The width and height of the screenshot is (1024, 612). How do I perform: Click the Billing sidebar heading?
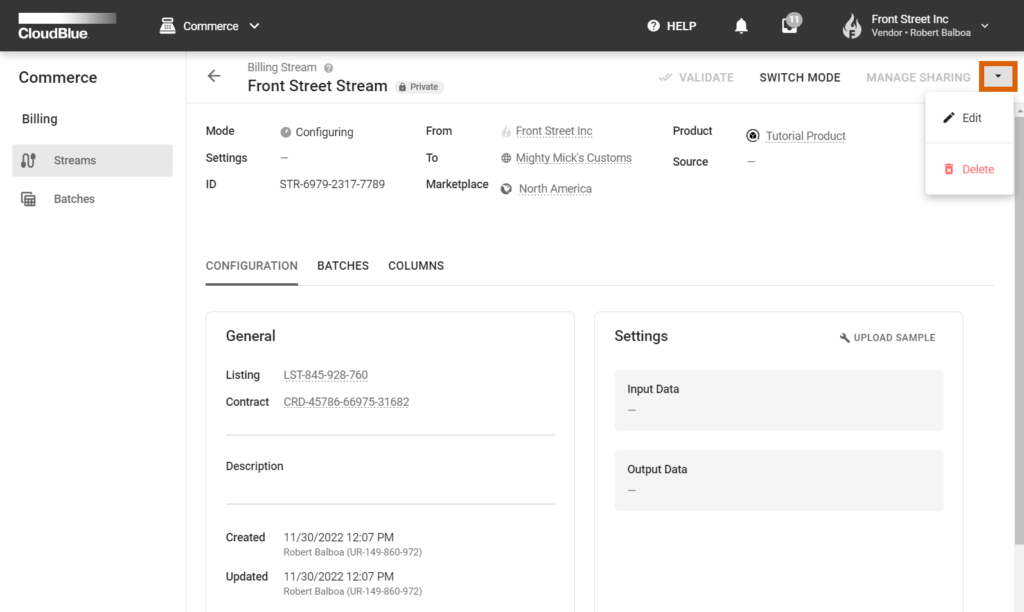pyautogui.click(x=40, y=119)
